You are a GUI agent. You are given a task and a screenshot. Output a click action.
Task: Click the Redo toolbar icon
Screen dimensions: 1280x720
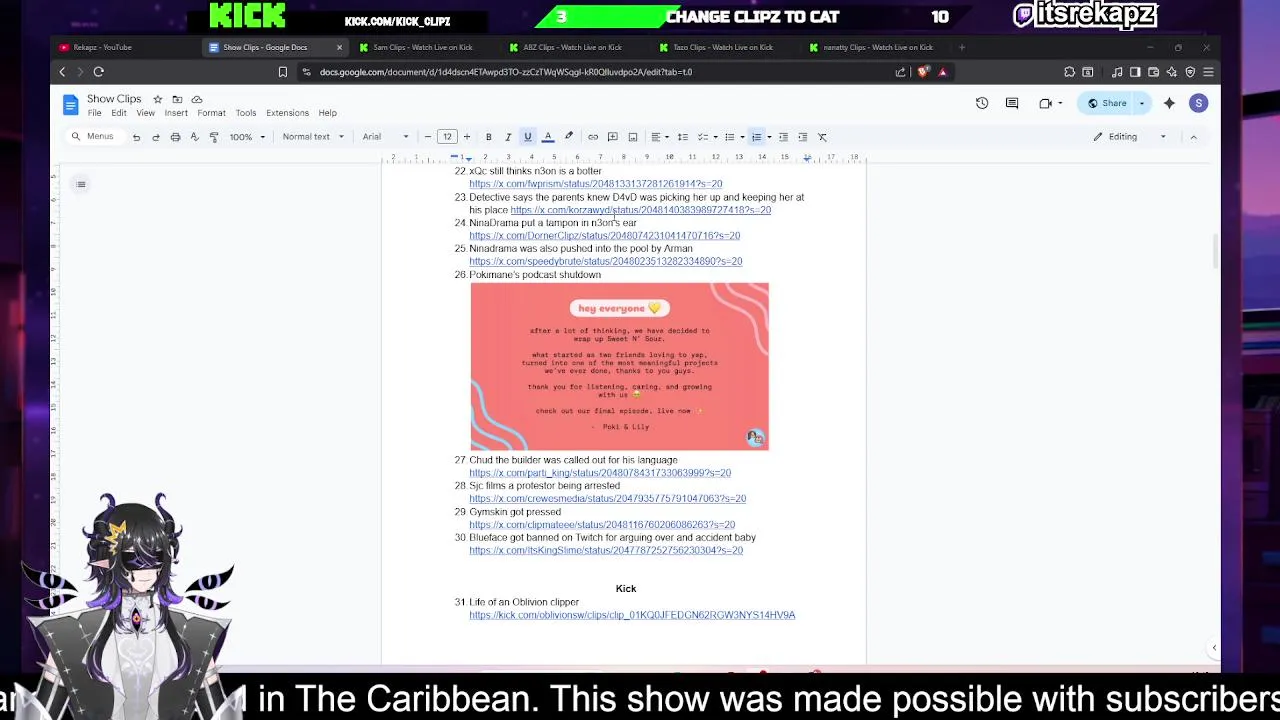156,137
